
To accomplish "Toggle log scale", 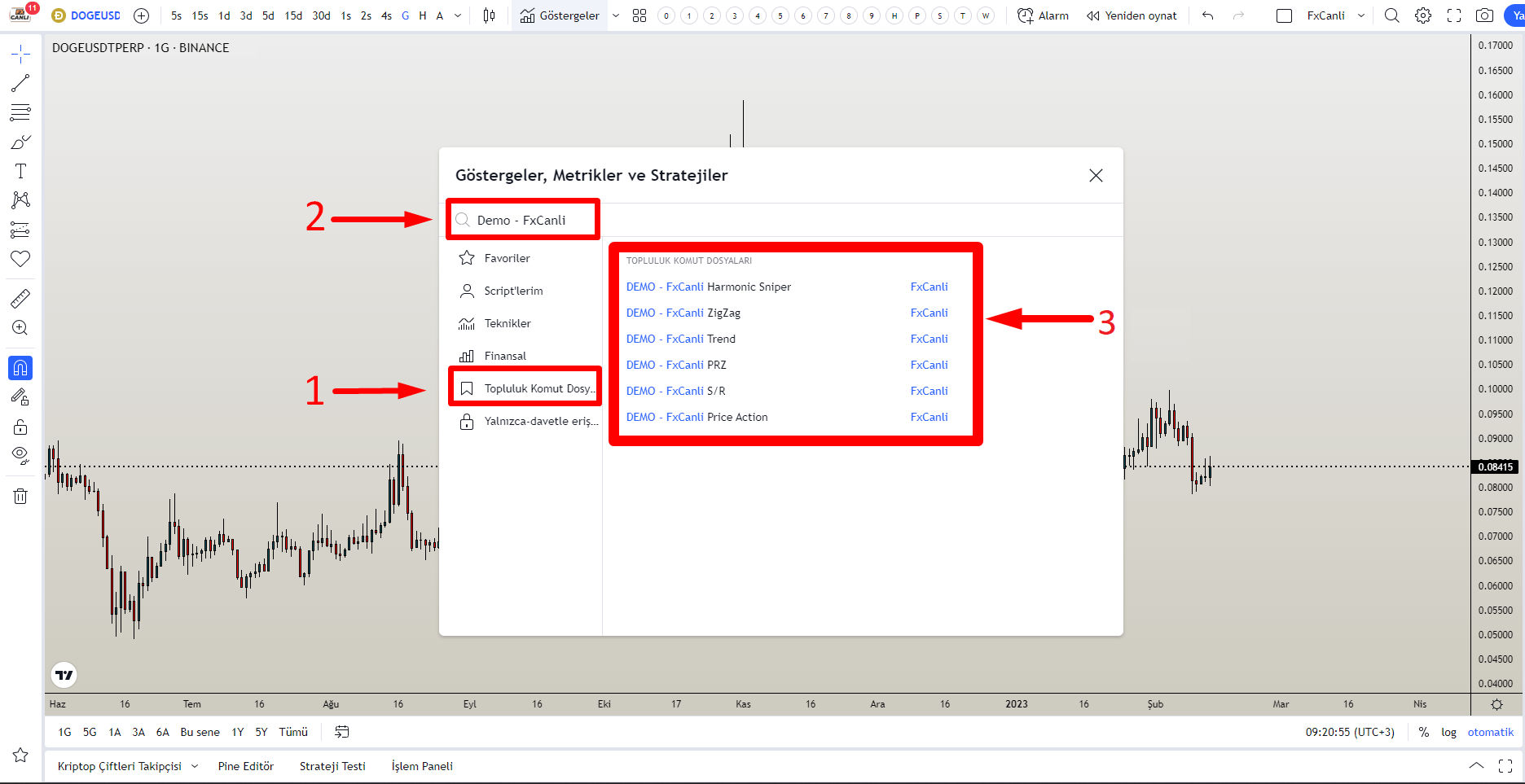I will [x=1448, y=732].
